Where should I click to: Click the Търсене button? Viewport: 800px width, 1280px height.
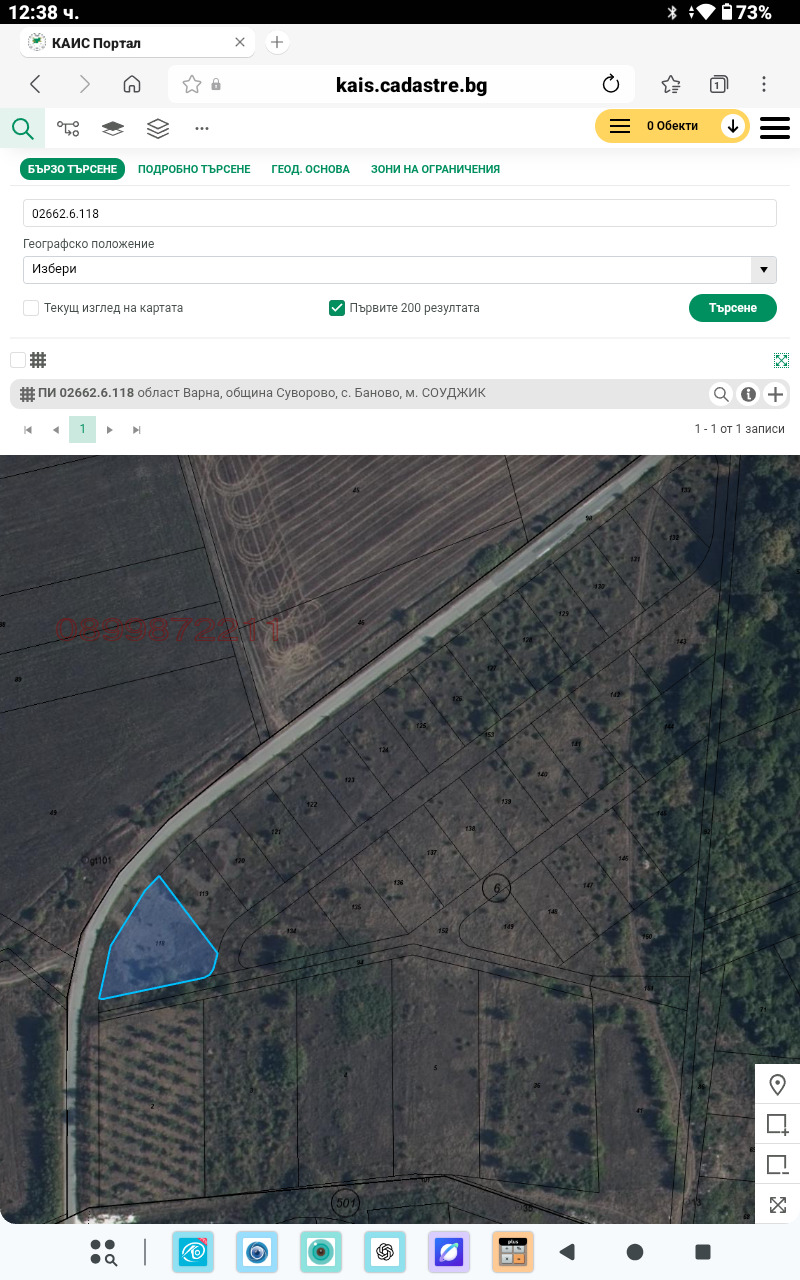pyautogui.click(x=733, y=308)
